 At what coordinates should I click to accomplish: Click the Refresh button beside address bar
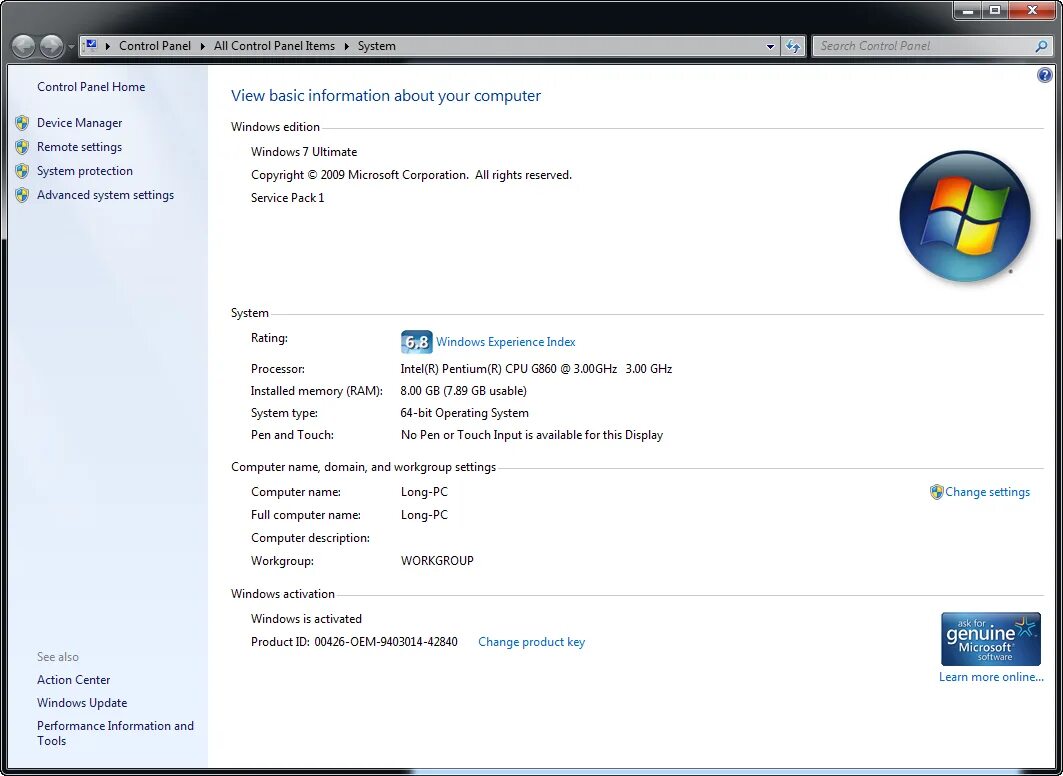(793, 46)
